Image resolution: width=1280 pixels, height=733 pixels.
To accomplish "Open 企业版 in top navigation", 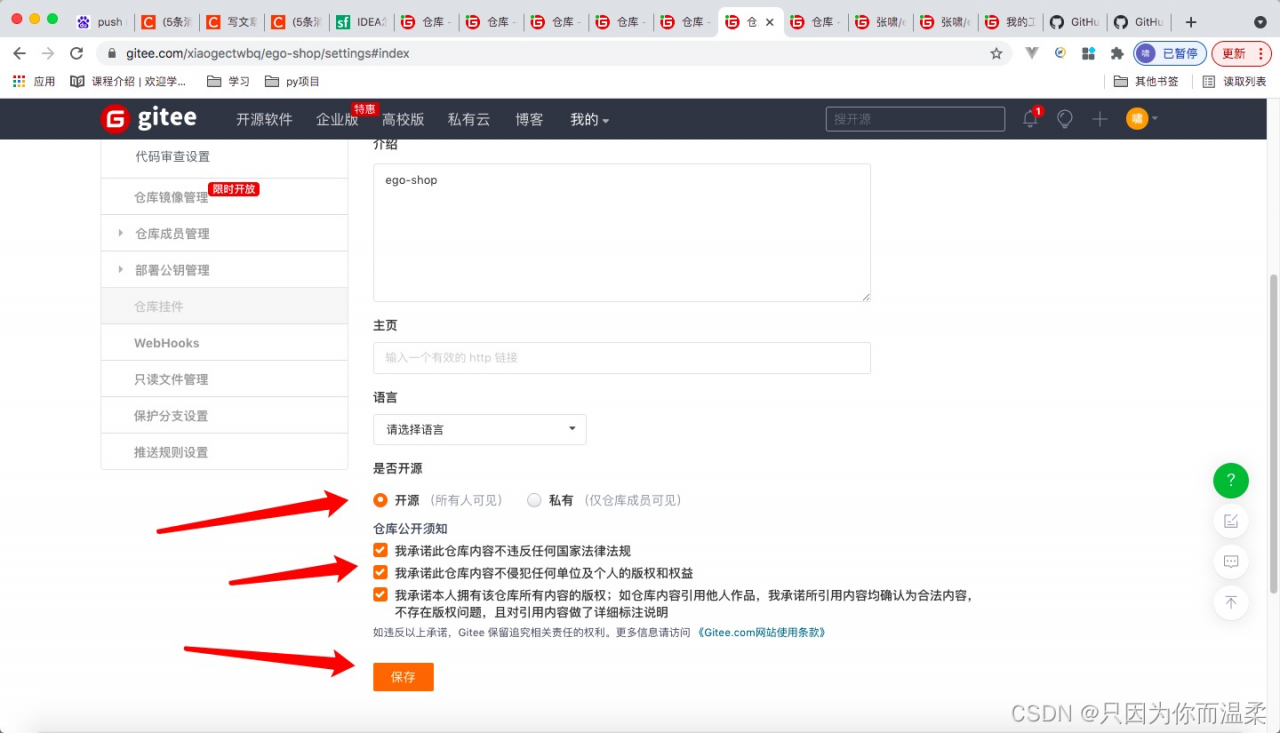I will pyautogui.click(x=337, y=119).
